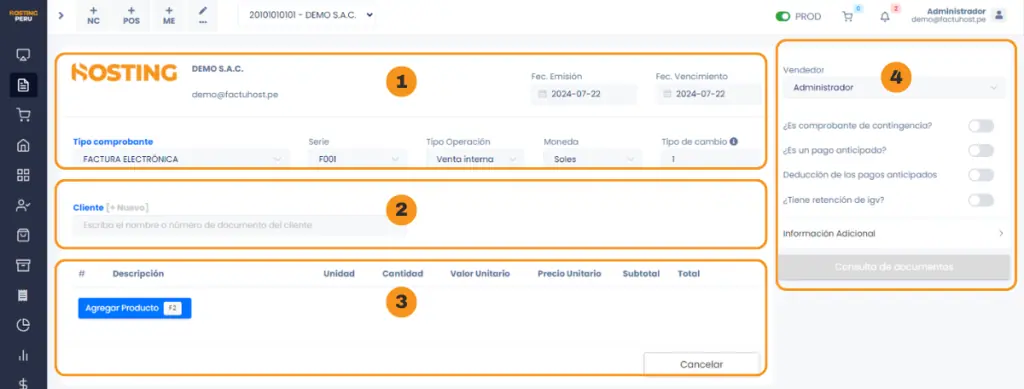1024x389 pixels.
Task: Open the archive box sidebar icon
Action: point(24,265)
